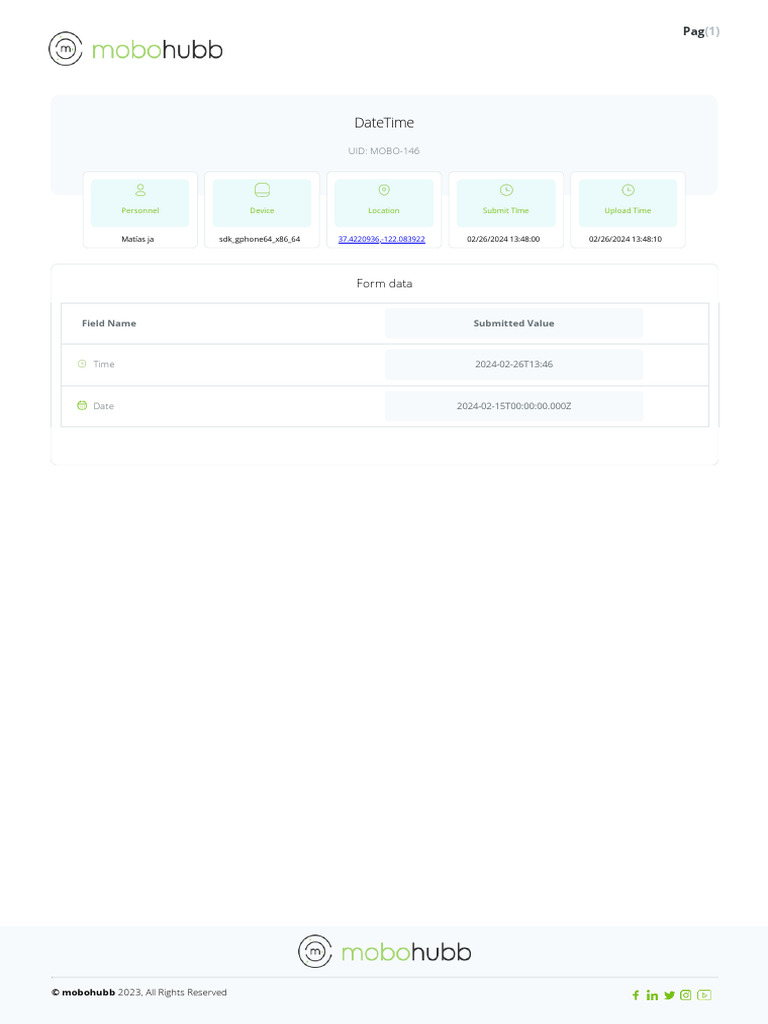Screen dimensions: 768x1024
Task: Click the Submit Time card label
Action: (506, 210)
